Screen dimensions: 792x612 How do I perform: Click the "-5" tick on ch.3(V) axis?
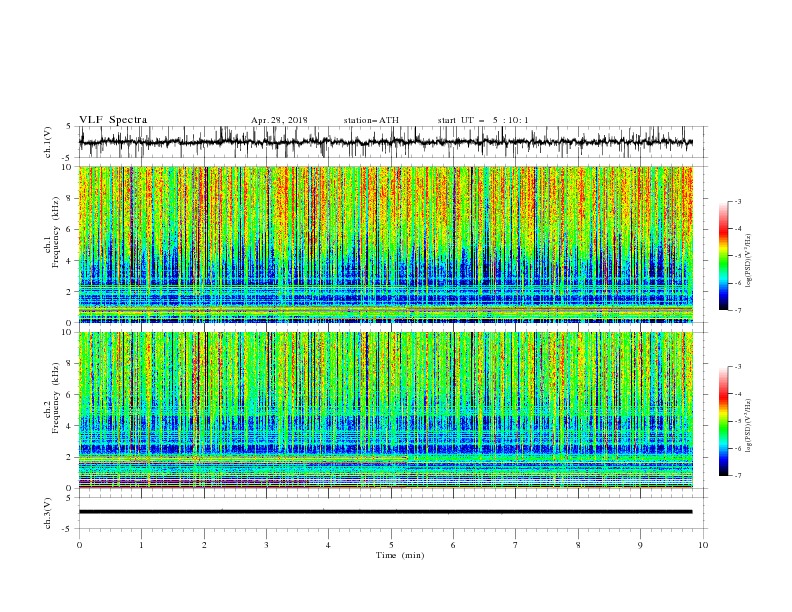click(68, 529)
